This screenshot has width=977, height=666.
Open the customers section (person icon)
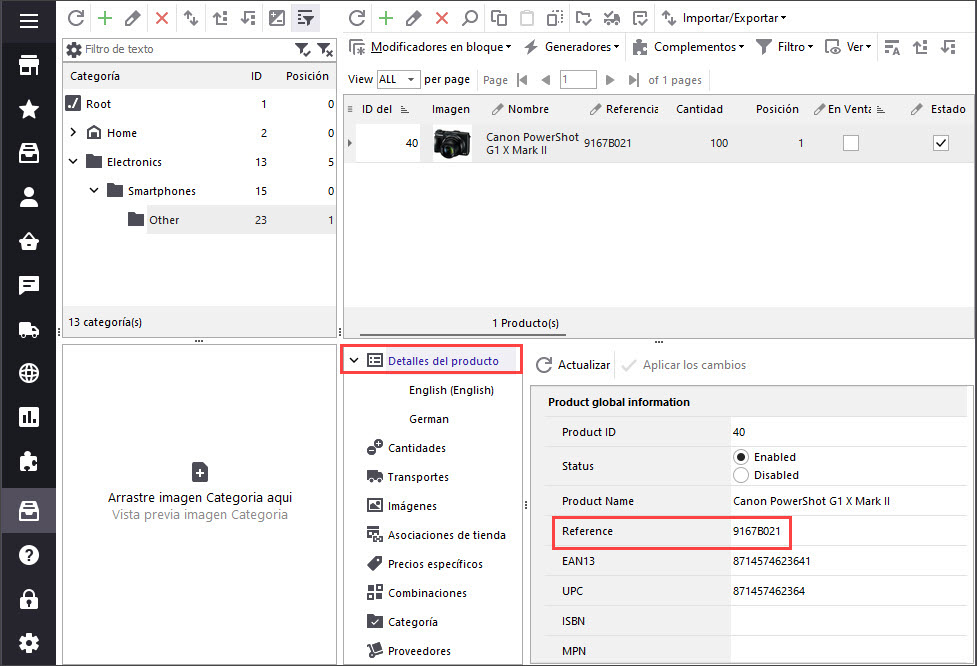[29, 197]
